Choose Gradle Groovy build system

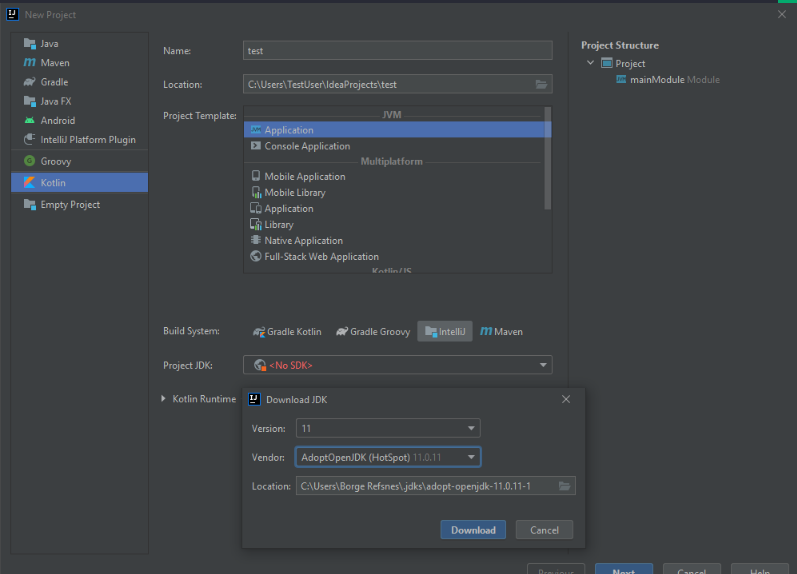(x=373, y=331)
